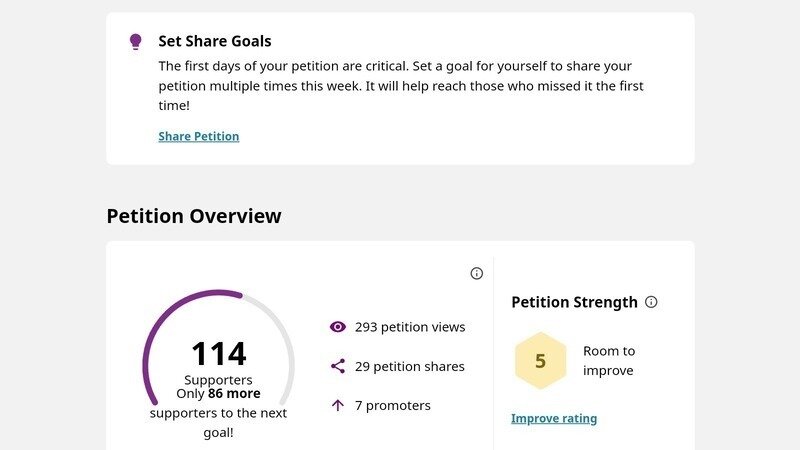
Task: Click the 29 petition shares text
Action: [410, 366]
